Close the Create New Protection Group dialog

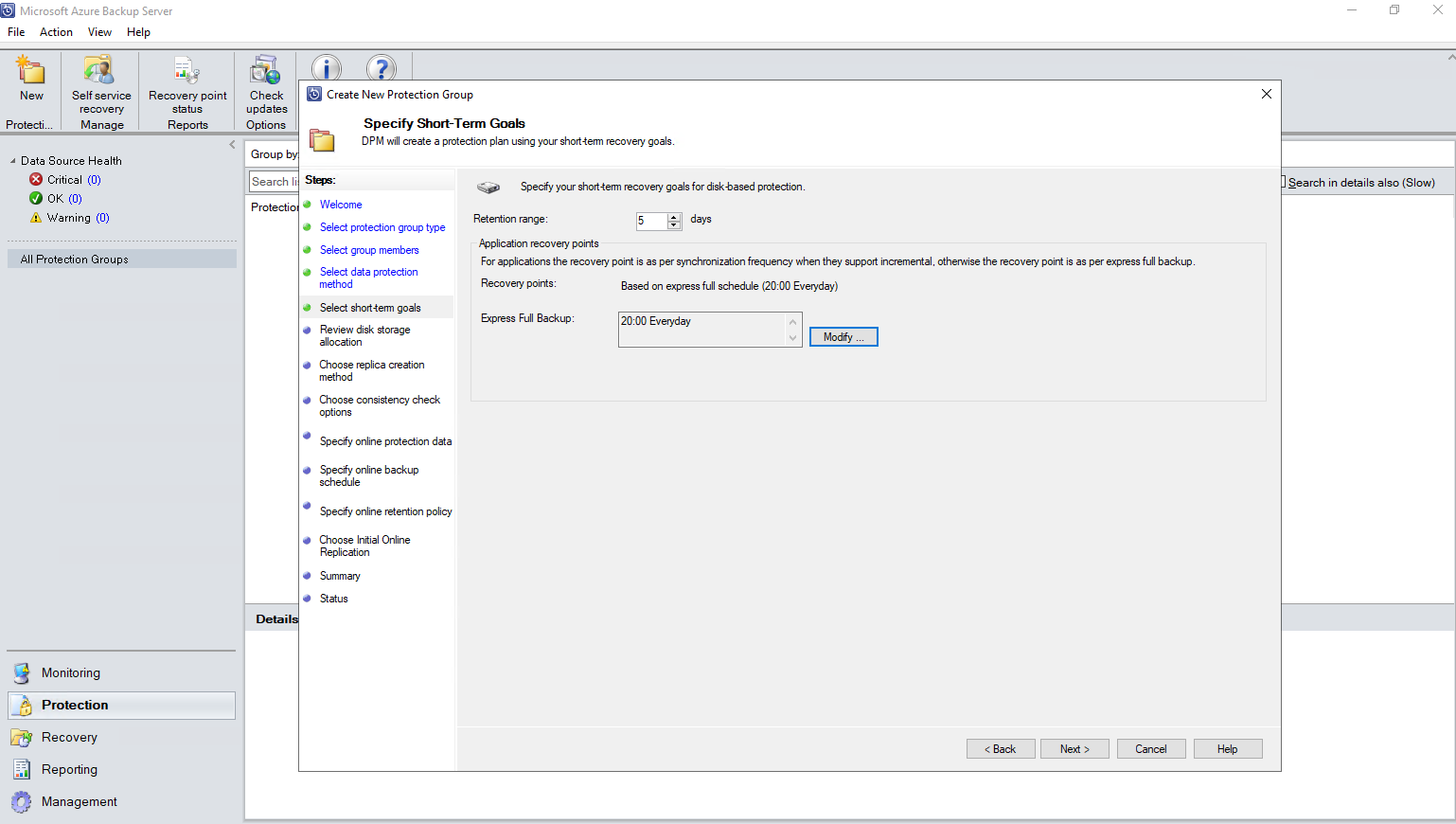tap(1266, 94)
